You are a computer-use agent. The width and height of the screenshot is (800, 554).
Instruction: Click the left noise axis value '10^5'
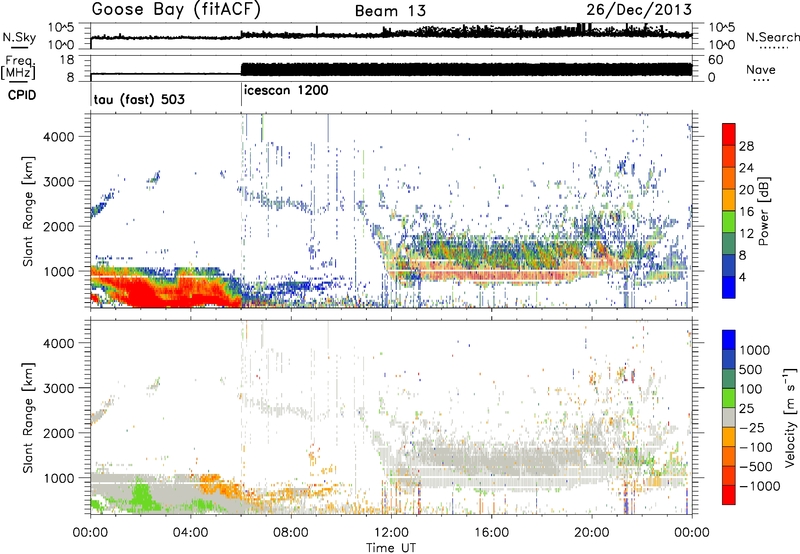(x=61, y=27)
